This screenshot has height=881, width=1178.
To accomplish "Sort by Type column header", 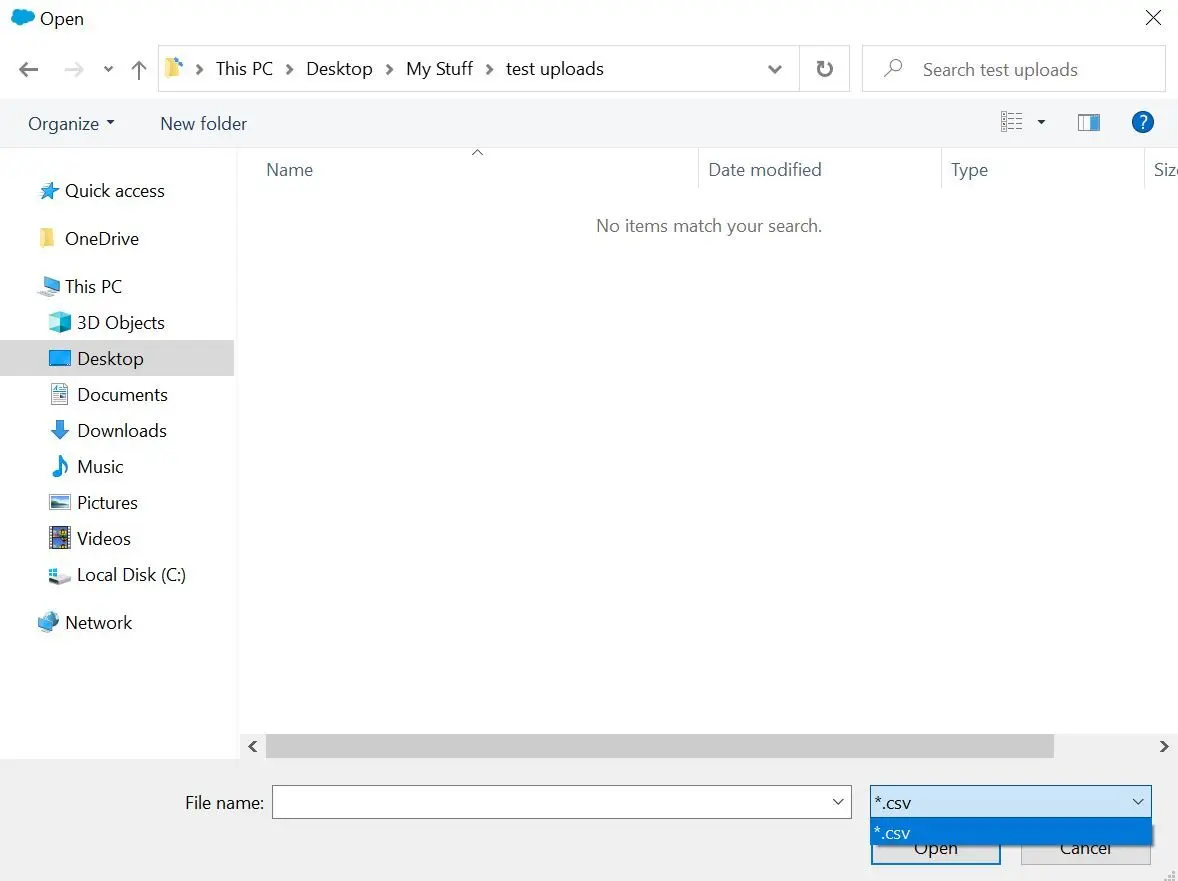I will coord(969,170).
